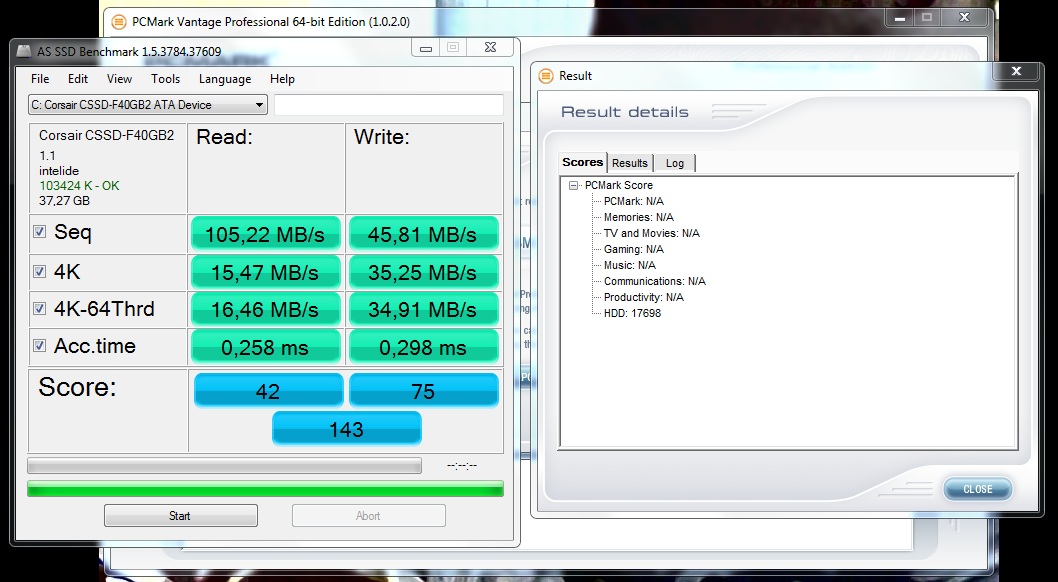Open the Corsair CSSD-F40GB2 drive dropdown
1058x582 pixels.
pos(148,105)
